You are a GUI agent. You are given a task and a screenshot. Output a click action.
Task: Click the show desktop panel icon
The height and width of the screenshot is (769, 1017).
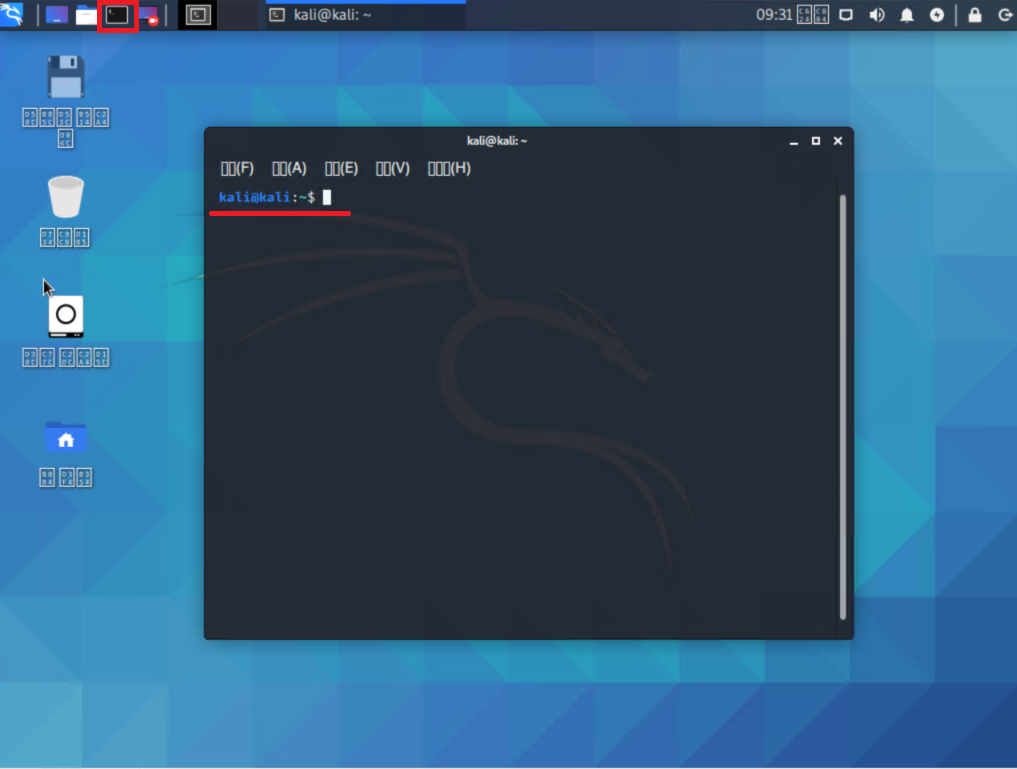56,15
